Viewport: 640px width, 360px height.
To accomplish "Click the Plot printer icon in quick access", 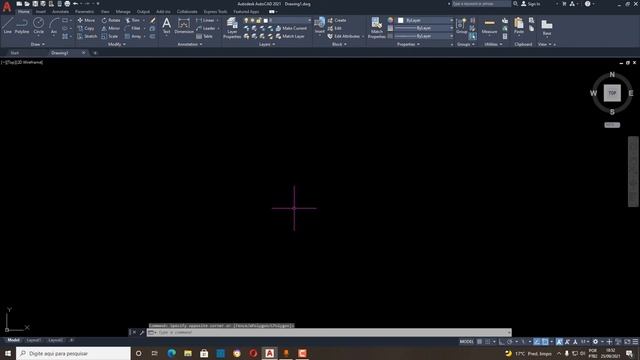I will [67, 4].
